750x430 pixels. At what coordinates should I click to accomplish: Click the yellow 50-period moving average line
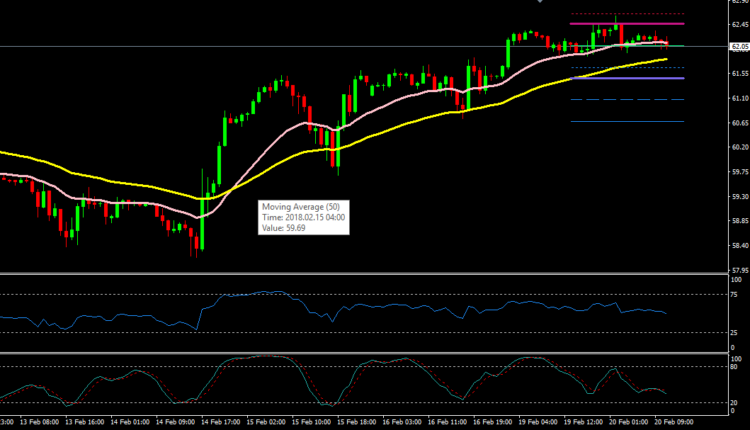(x=120, y=184)
